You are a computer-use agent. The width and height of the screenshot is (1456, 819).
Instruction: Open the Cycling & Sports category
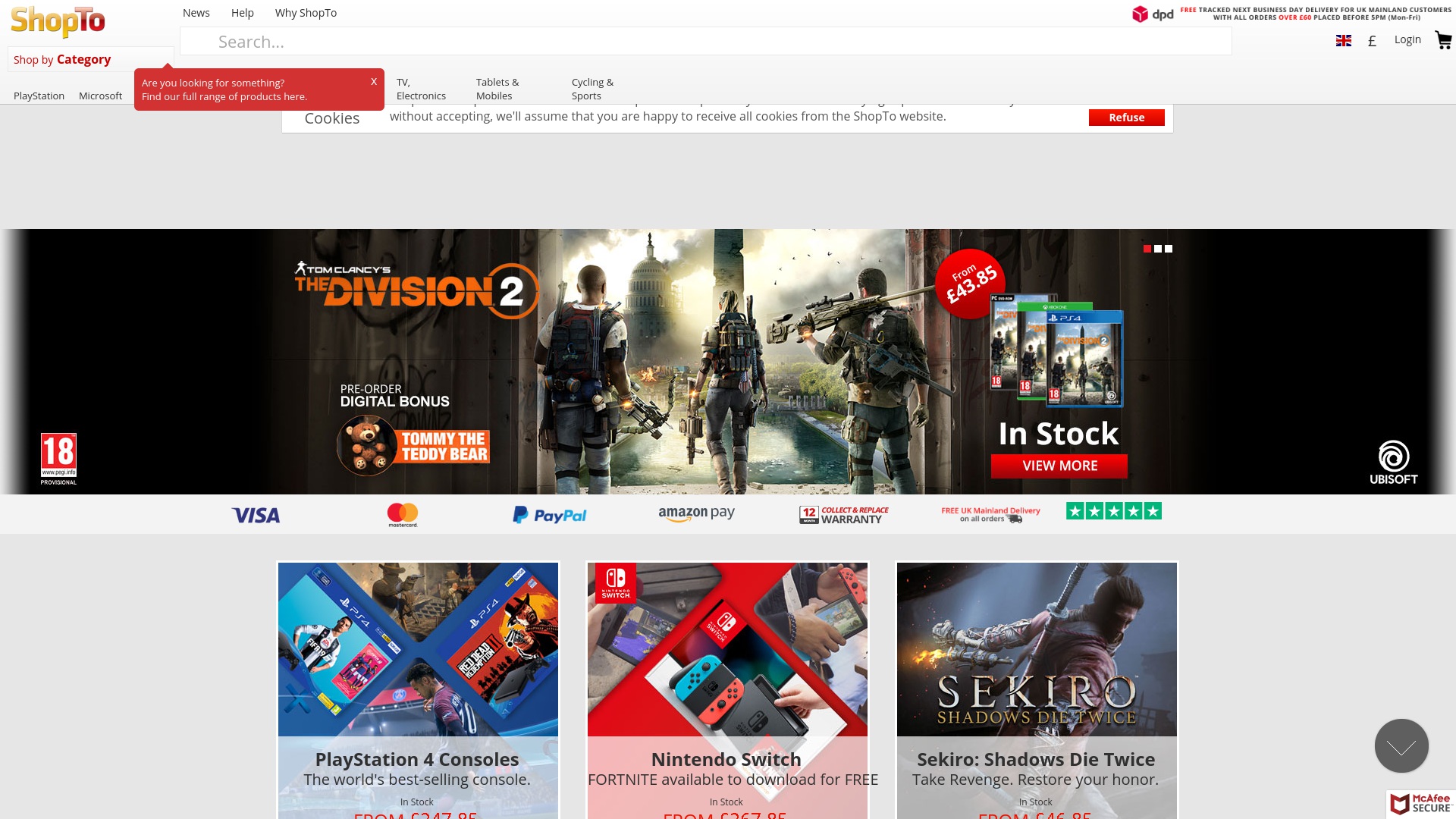click(x=592, y=89)
